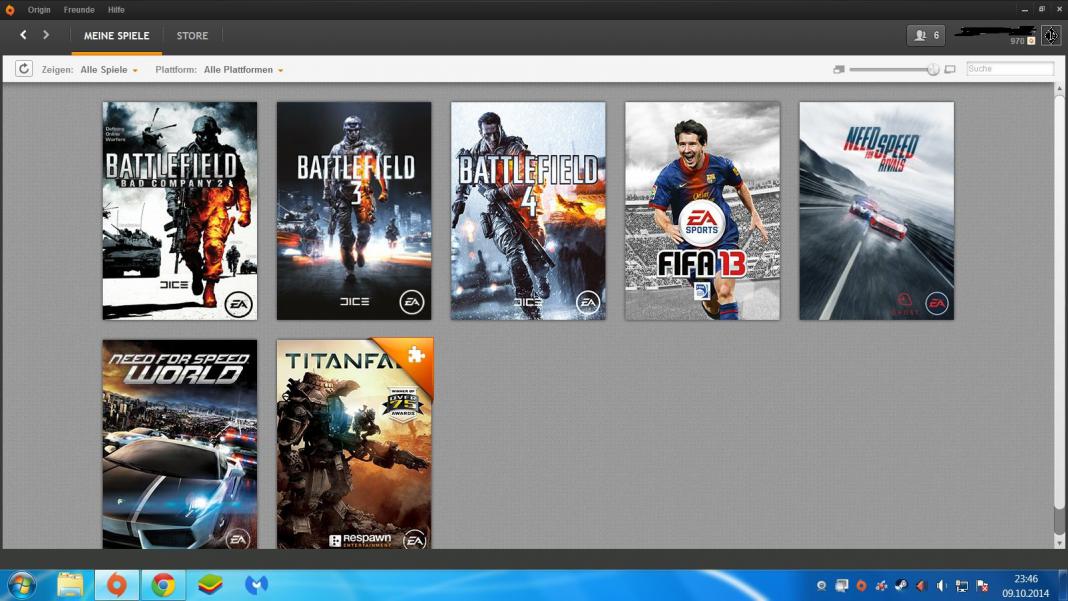Image resolution: width=1068 pixels, height=601 pixels.
Task: Go forward with the right arrow
Action: pyautogui.click(x=46, y=35)
